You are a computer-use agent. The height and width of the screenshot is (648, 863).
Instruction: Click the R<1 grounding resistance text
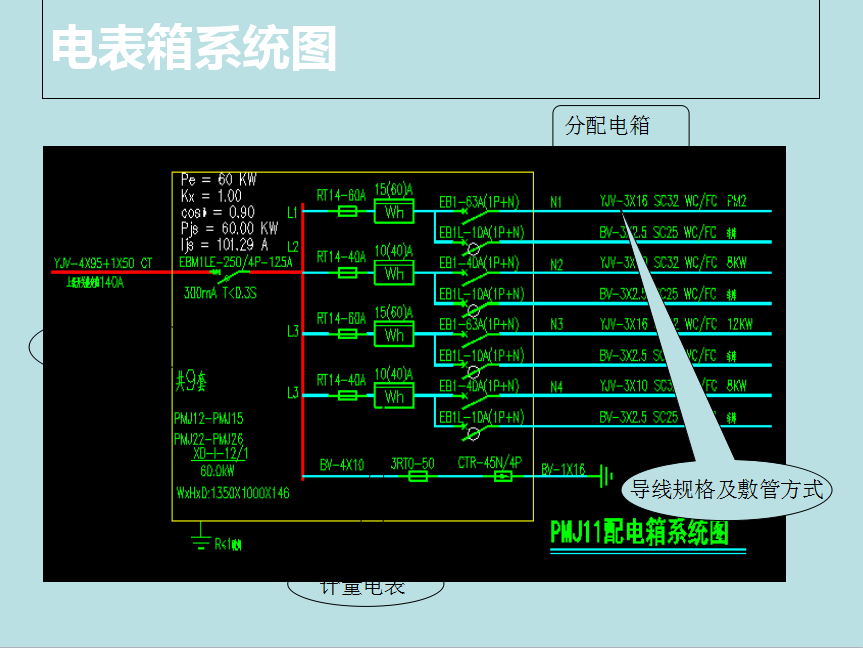click(228, 544)
